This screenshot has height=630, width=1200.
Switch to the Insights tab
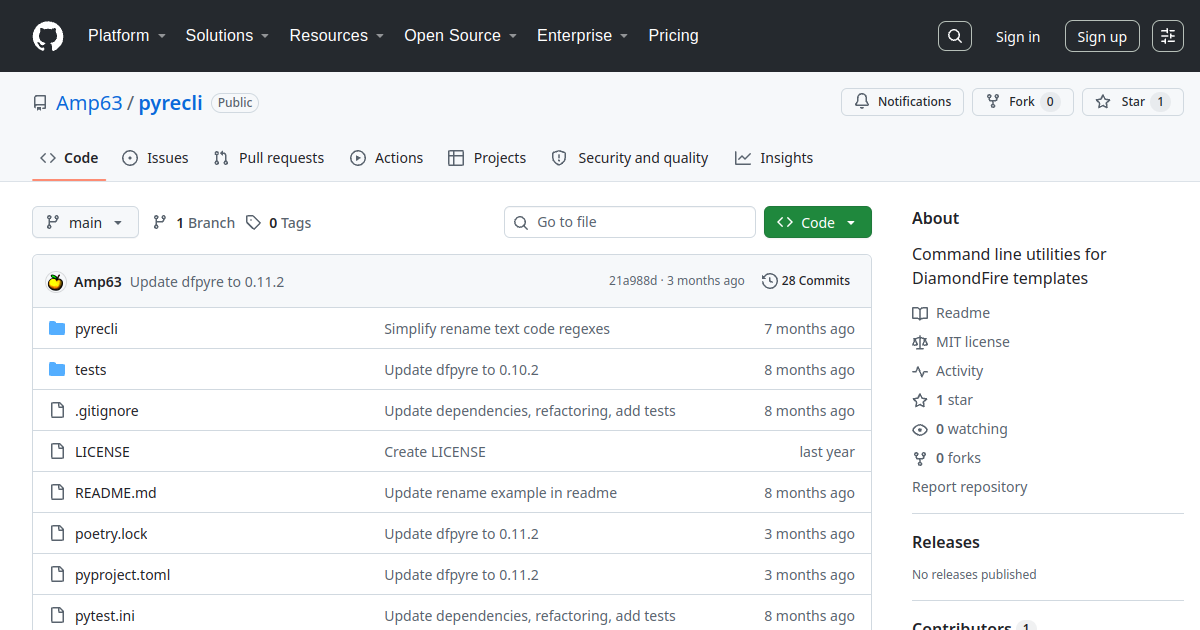(774, 158)
